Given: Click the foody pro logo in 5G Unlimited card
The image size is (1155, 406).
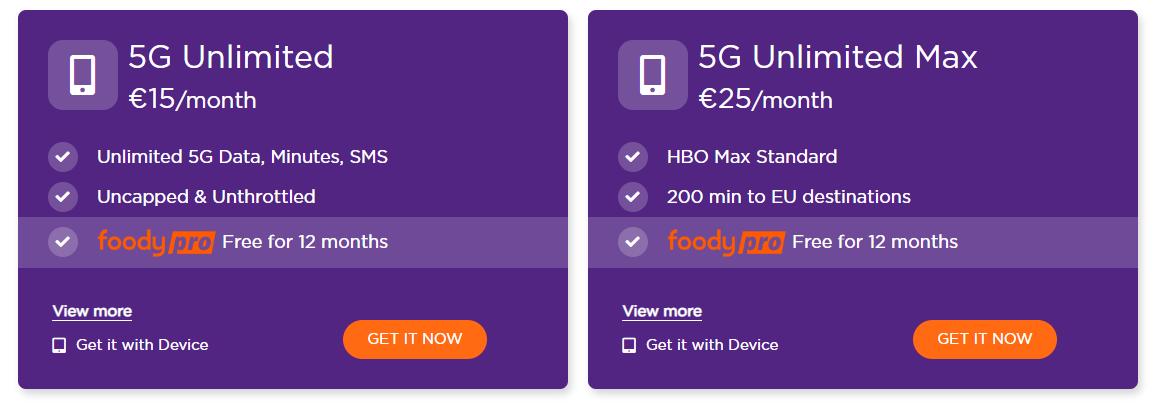Looking at the screenshot, I should pyautogui.click(x=155, y=242).
